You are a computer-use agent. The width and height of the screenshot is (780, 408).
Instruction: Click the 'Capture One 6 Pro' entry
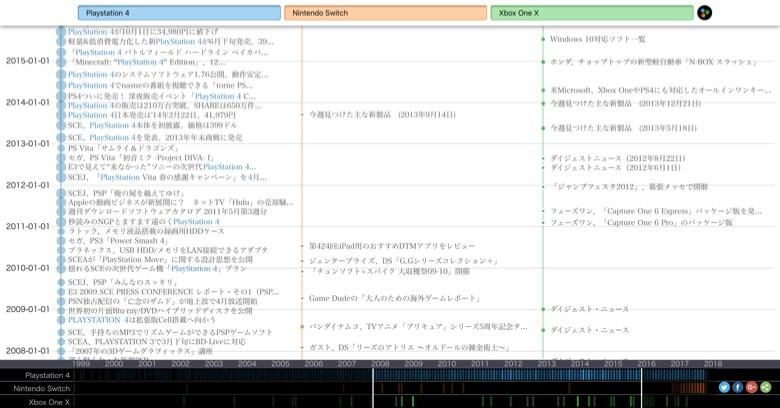click(641, 222)
